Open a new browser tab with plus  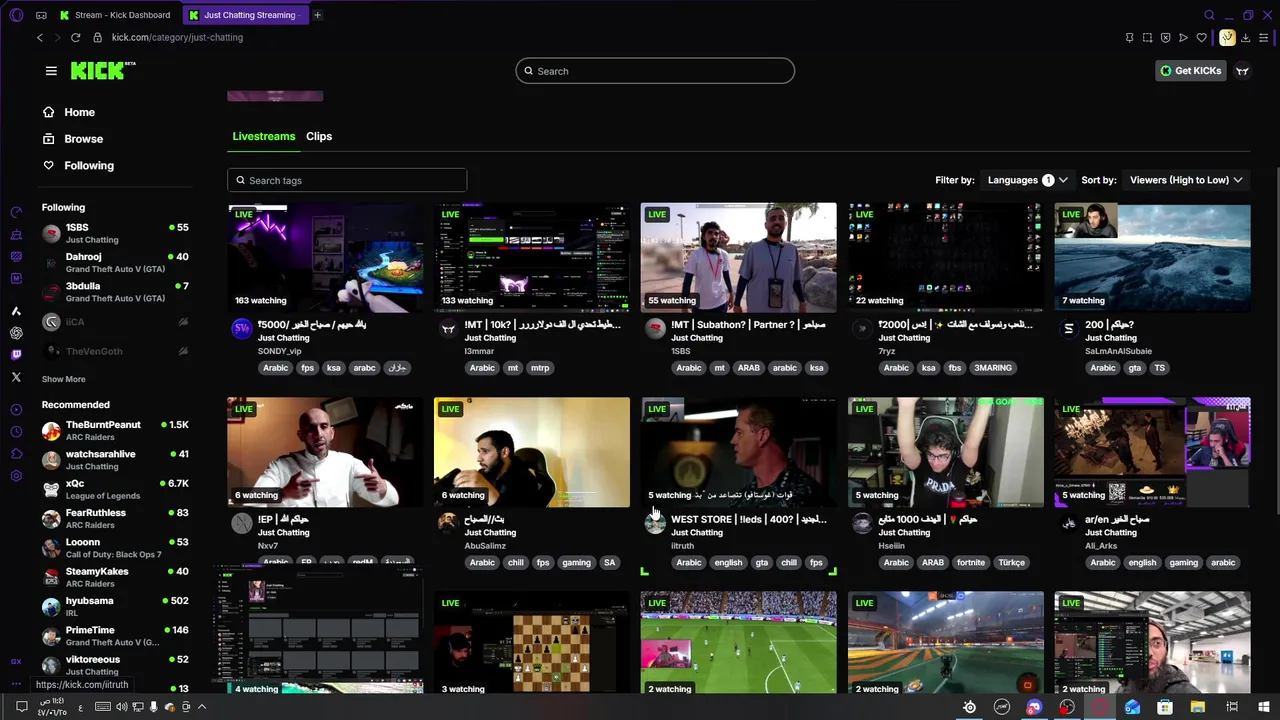[317, 15]
